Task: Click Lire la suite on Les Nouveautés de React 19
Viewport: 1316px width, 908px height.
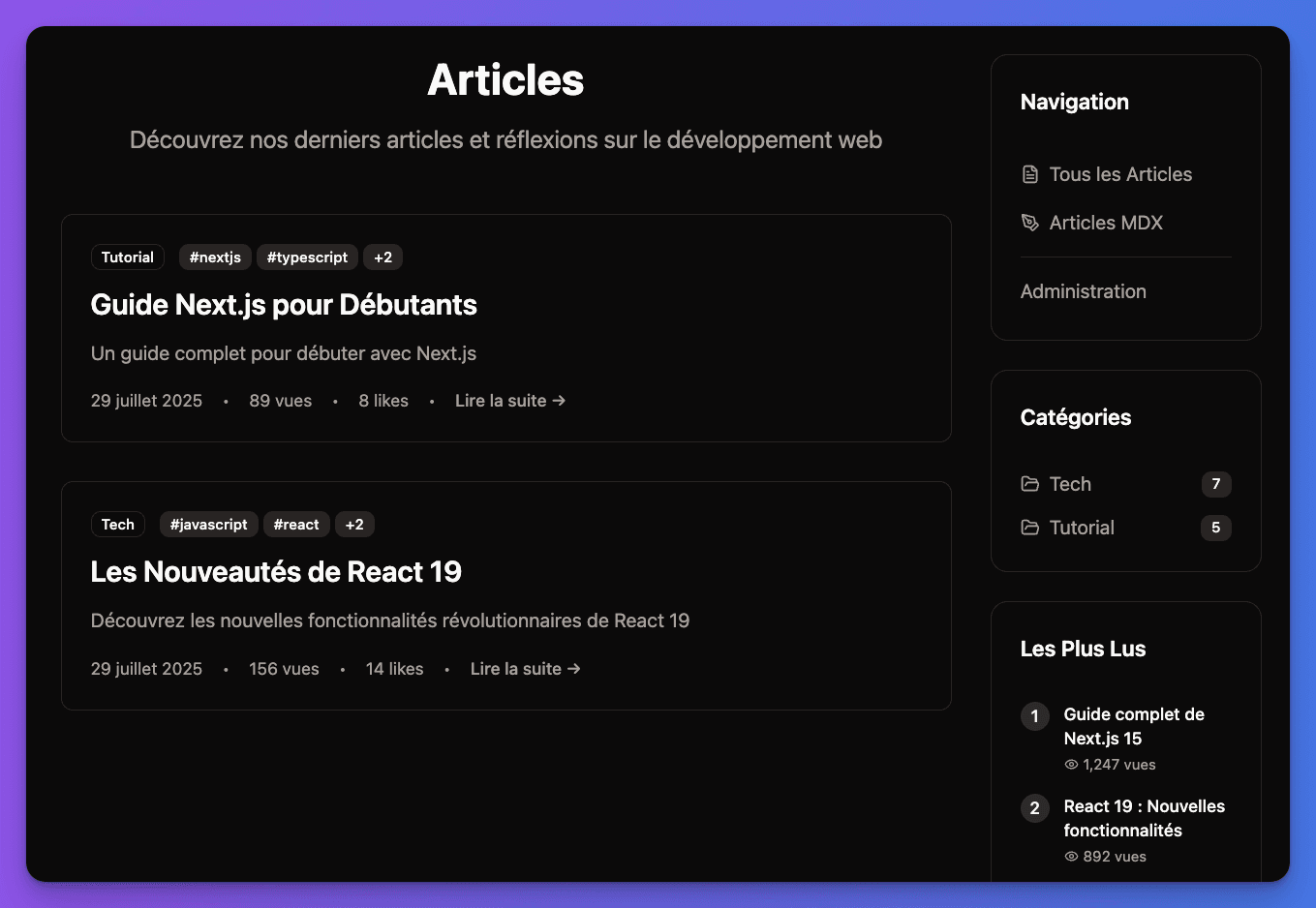Action: [x=515, y=668]
